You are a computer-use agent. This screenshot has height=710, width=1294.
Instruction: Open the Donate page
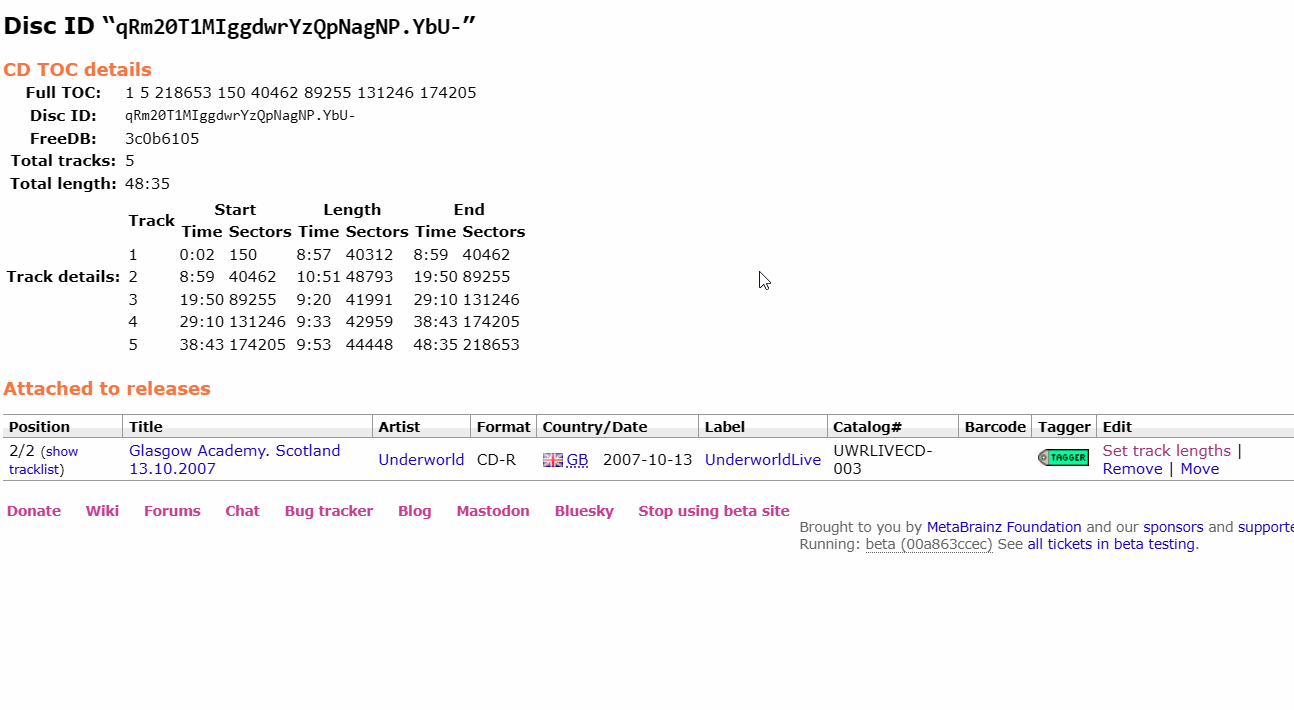(x=33, y=510)
